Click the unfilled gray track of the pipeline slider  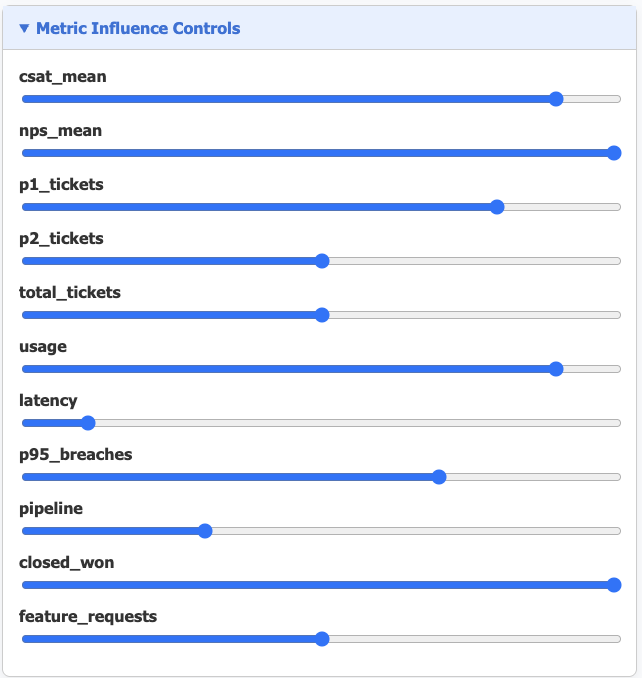(x=412, y=531)
